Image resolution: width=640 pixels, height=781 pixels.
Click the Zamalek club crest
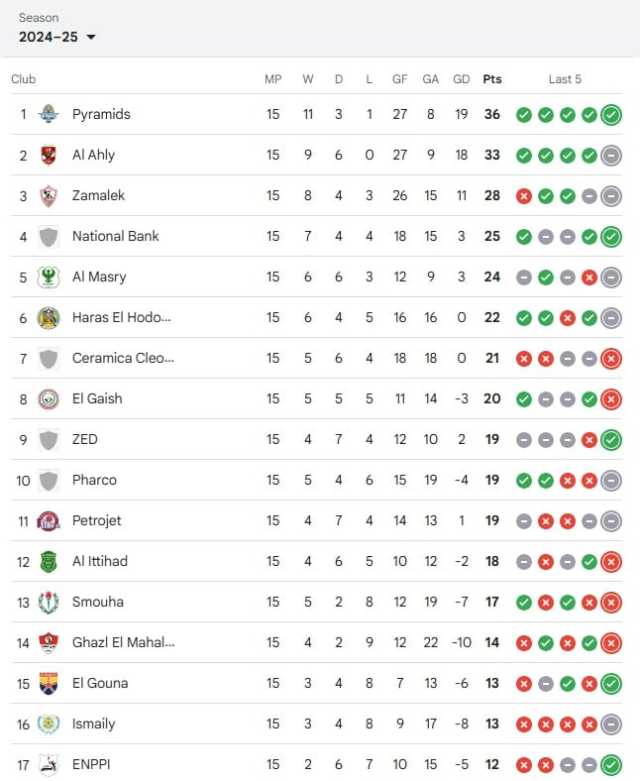pyautogui.click(x=48, y=196)
